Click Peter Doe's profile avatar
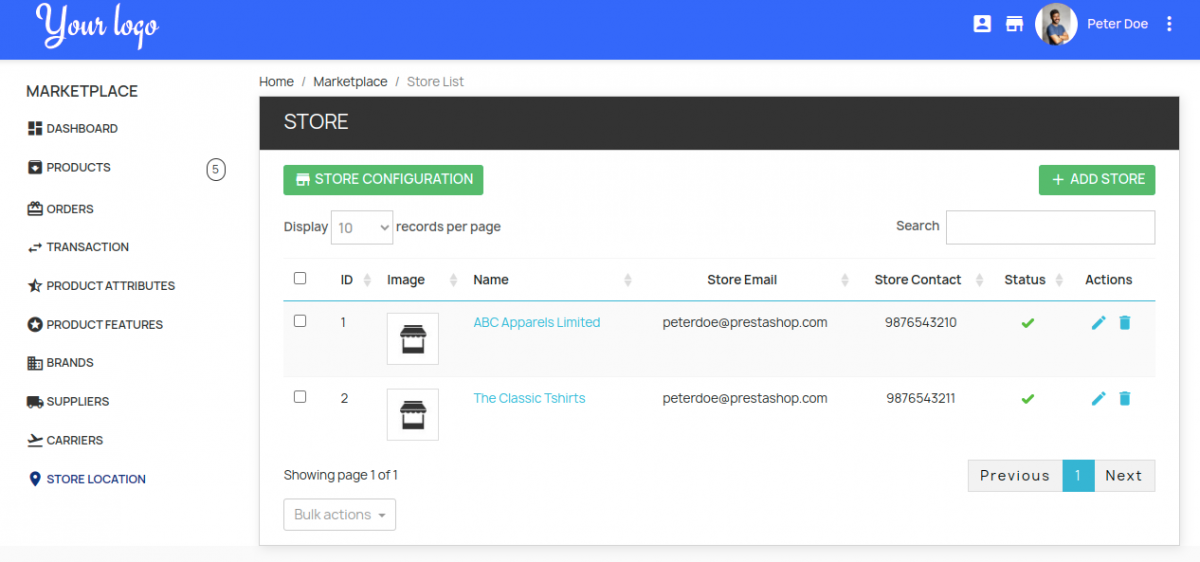The height and width of the screenshot is (562, 1200). tap(1056, 24)
